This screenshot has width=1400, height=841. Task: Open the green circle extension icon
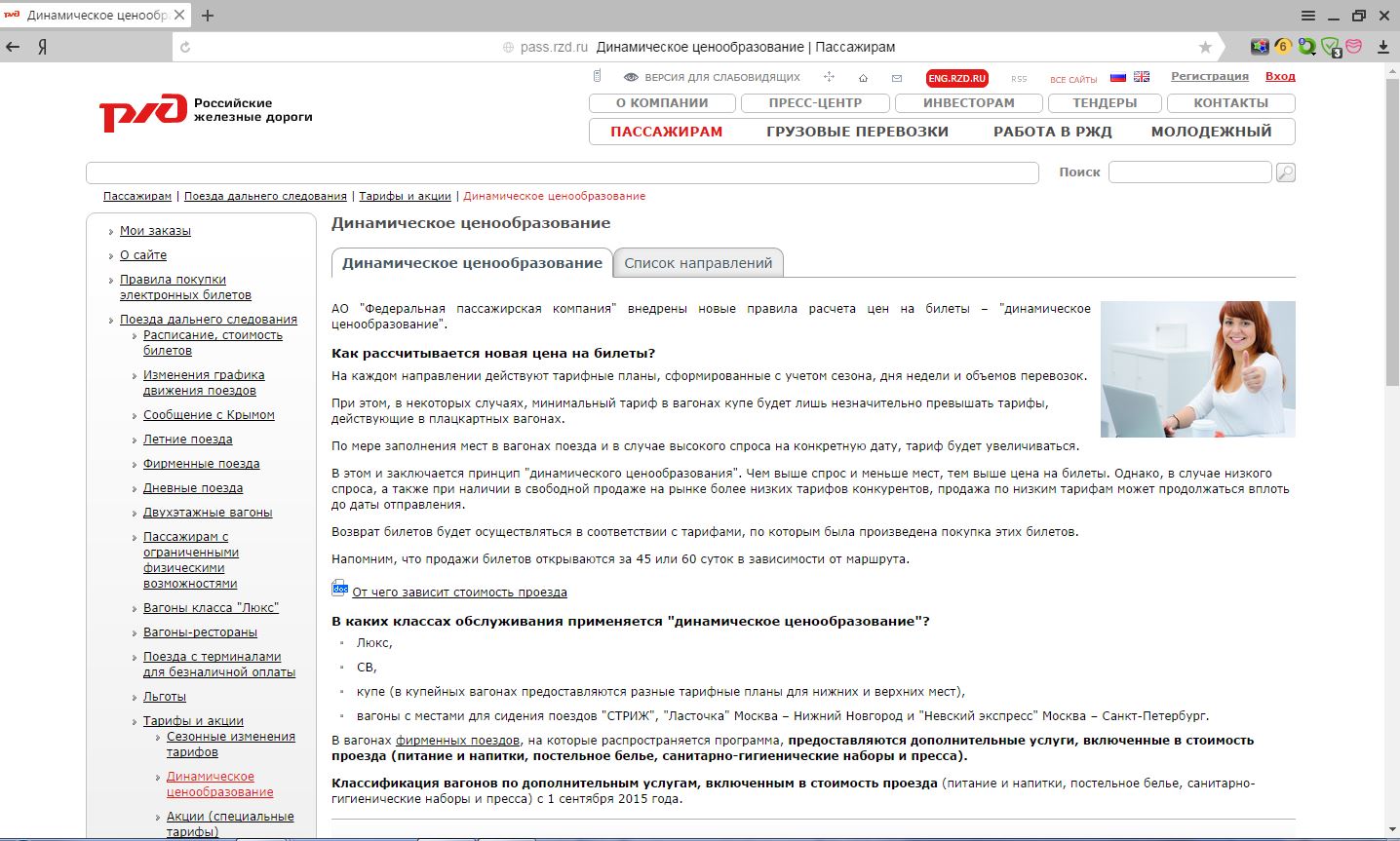(1306, 46)
